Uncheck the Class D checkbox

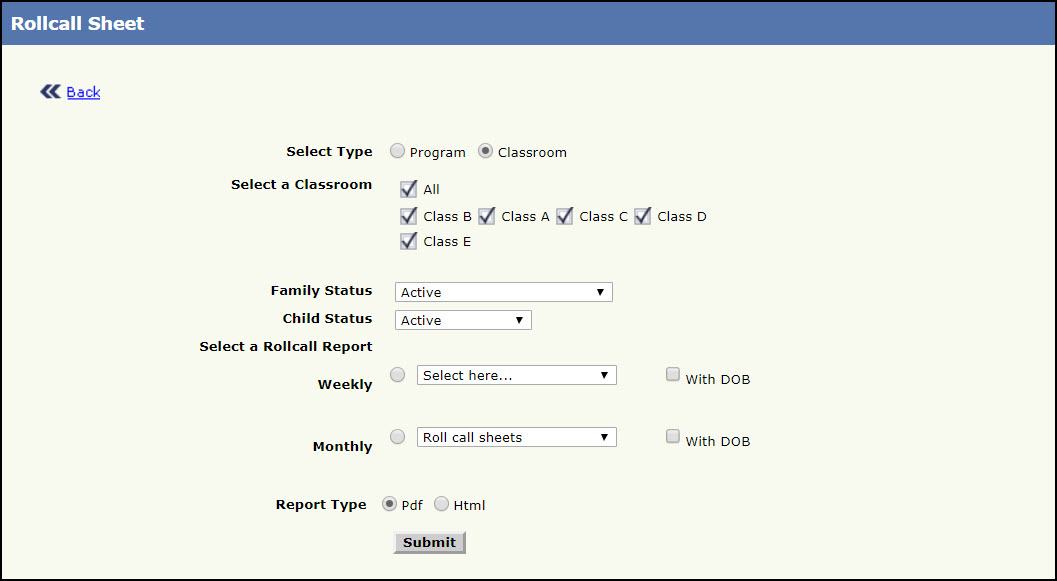coord(642,216)
